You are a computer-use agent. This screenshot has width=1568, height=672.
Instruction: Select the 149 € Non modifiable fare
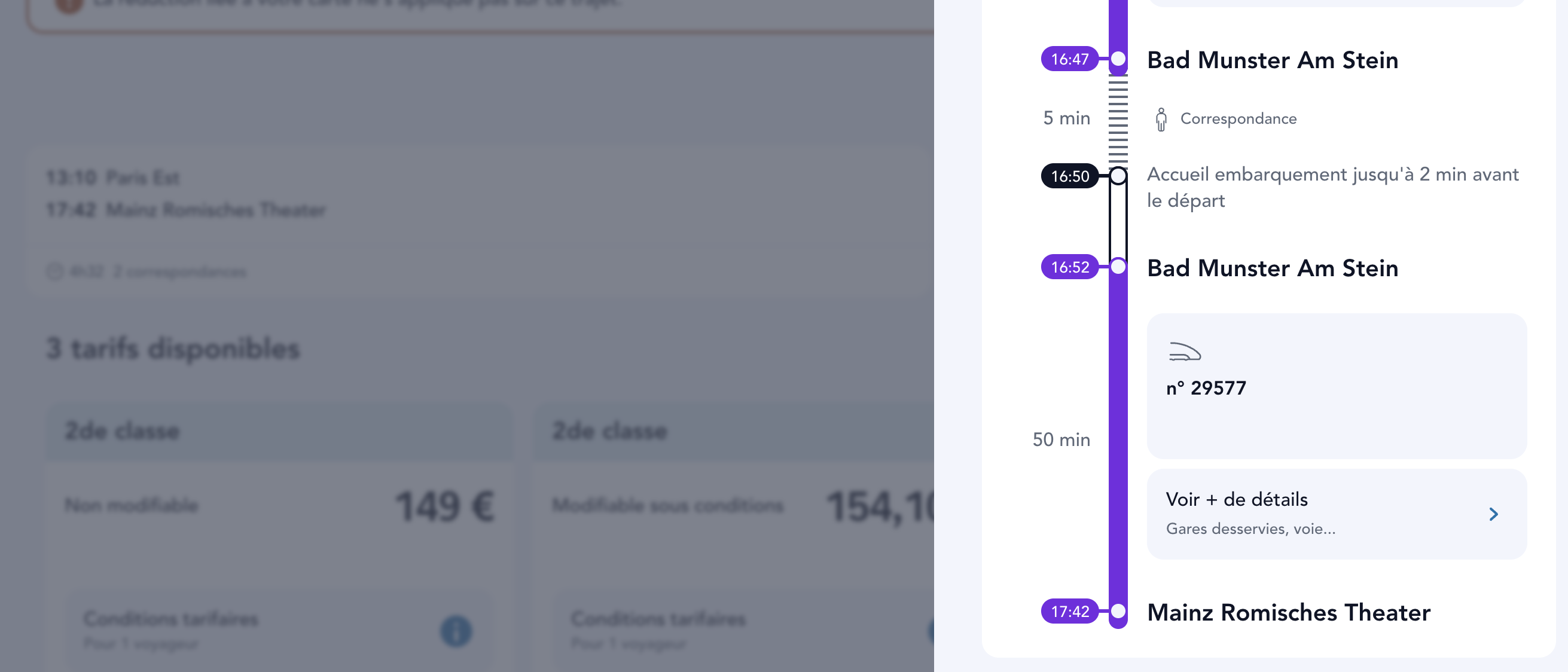click(280, 506)
